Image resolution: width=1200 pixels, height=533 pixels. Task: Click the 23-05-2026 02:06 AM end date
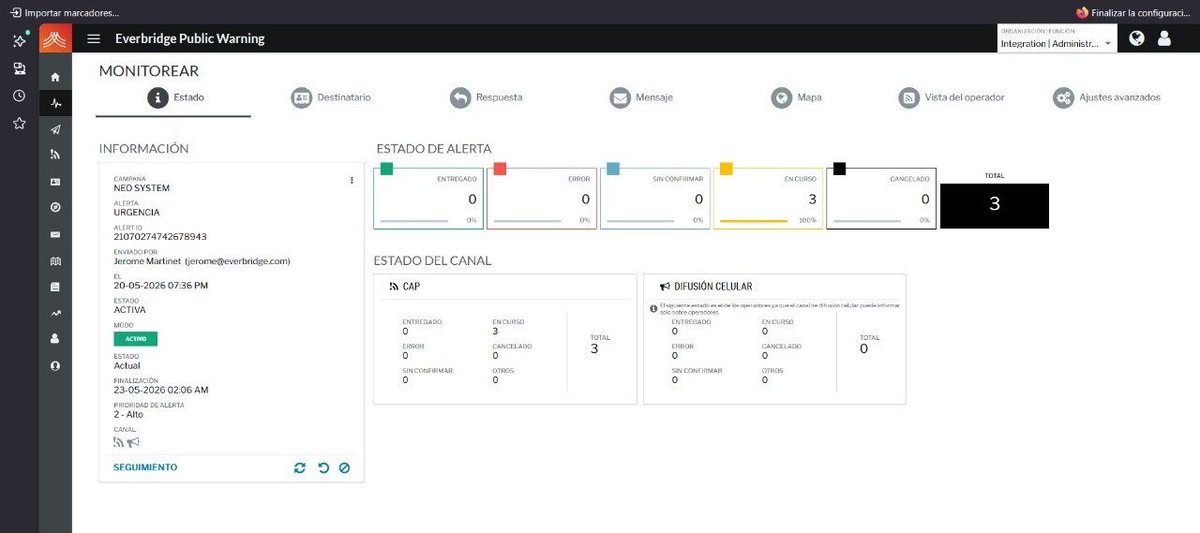[161, 389]
